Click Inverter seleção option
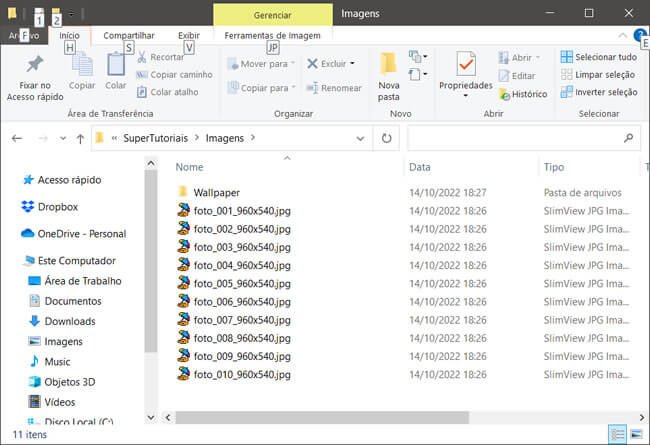 click(599, 92)
